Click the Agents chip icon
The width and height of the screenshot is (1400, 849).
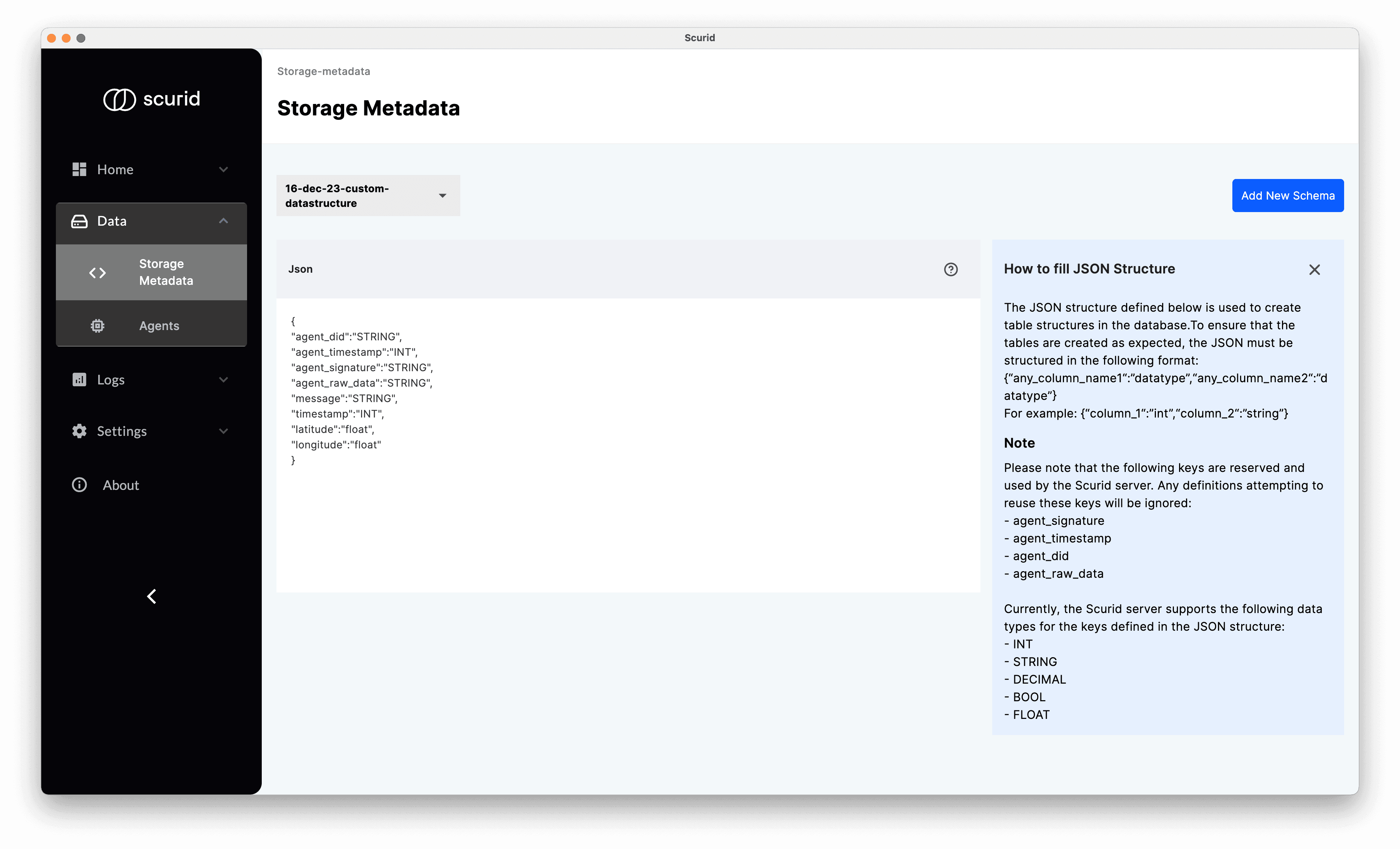click(x=97, y=326)
